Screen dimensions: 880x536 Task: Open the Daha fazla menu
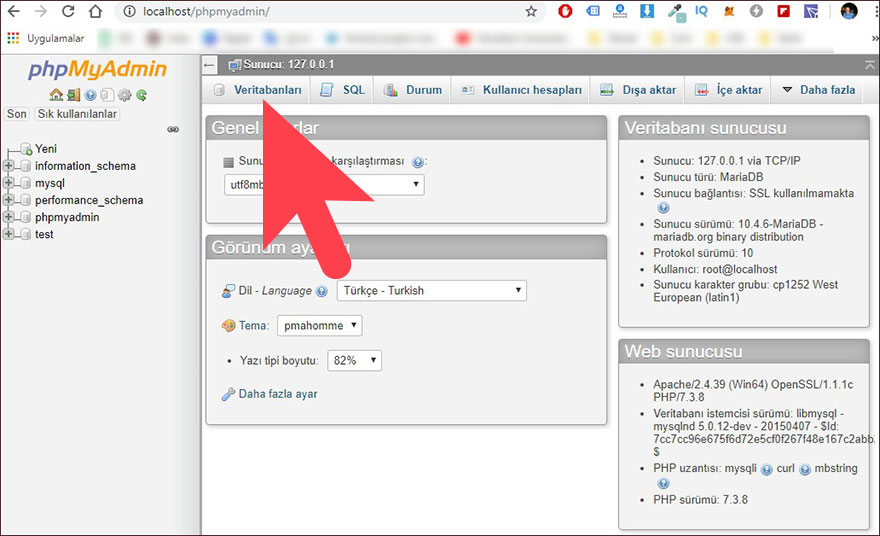[819, 90]
